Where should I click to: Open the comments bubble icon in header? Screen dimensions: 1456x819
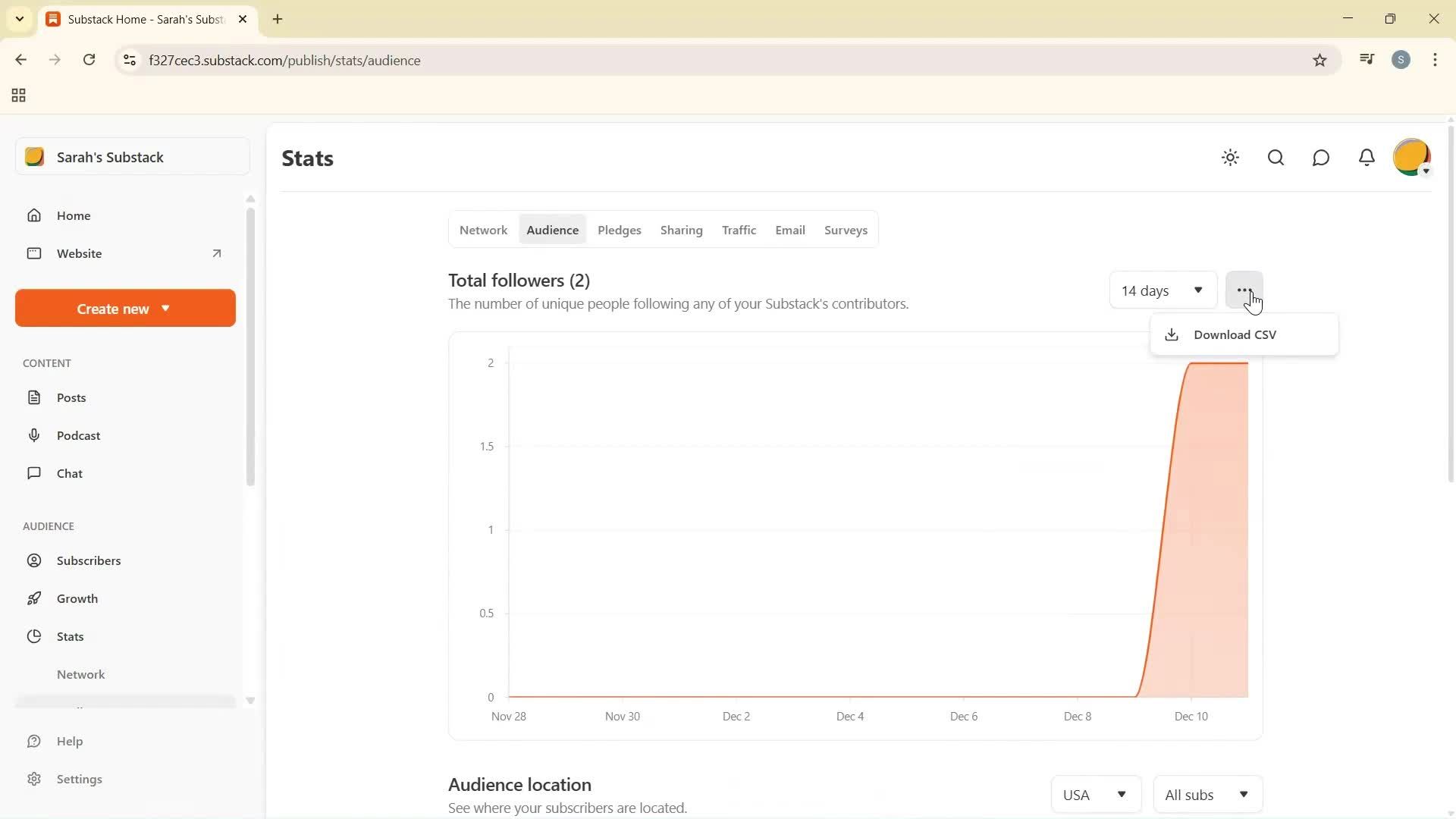tap(1321, 158)
